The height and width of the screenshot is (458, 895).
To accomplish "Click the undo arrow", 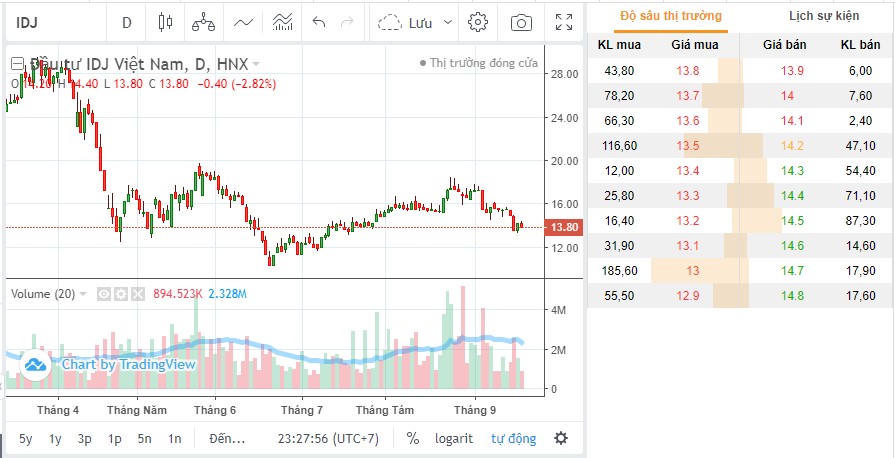I will pyautogui.click(x=319, y=22).
